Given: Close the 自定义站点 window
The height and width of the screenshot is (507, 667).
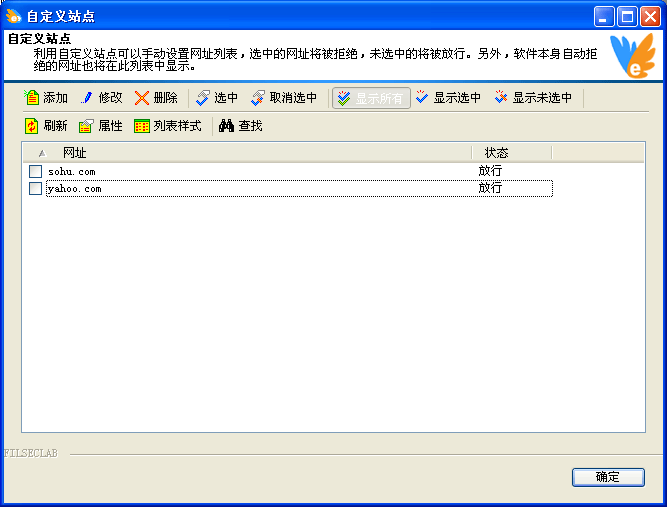Looking at the screenshot, I should click(x=649, y=16).
